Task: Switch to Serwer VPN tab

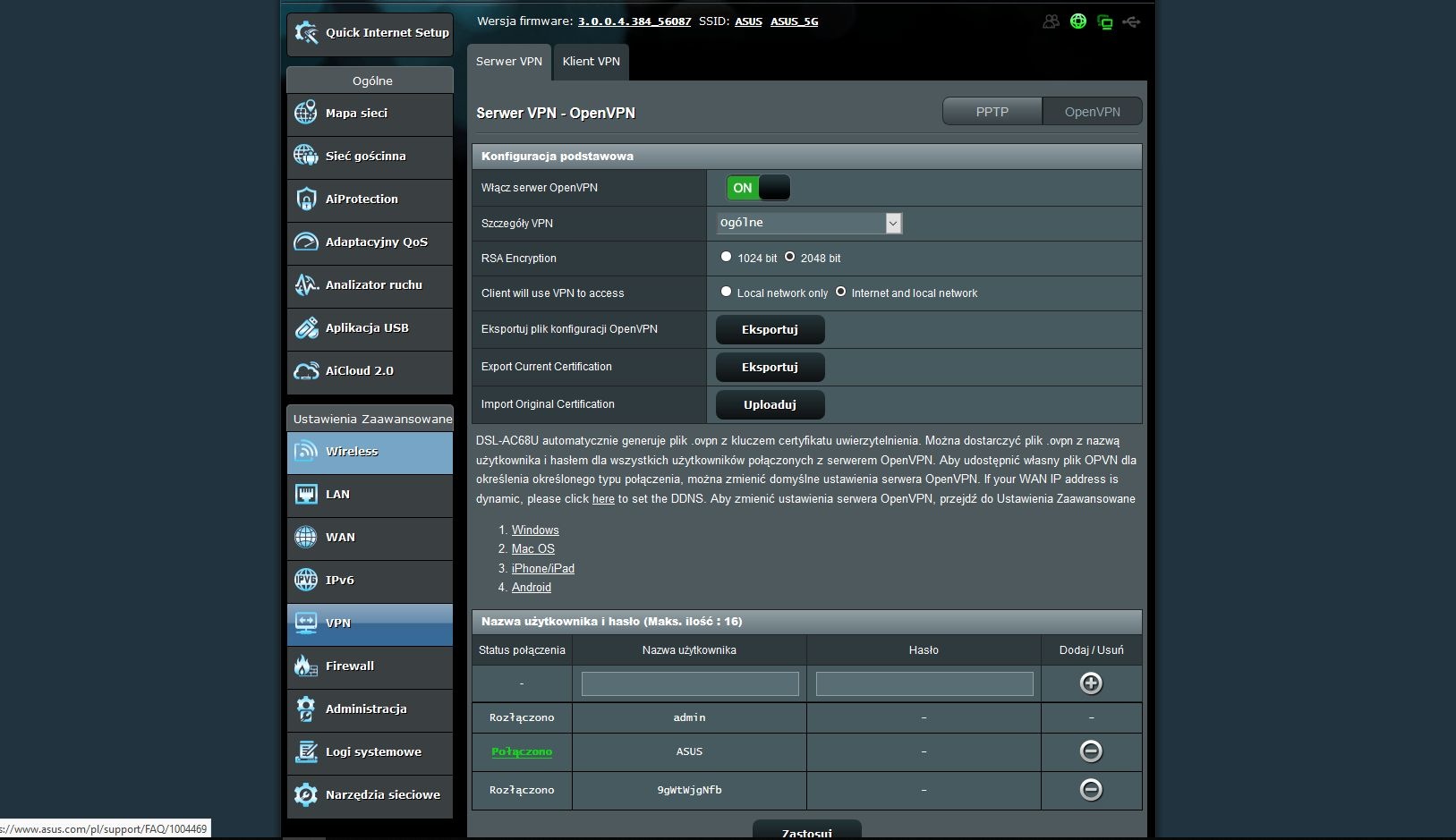Action: (509, 62)
